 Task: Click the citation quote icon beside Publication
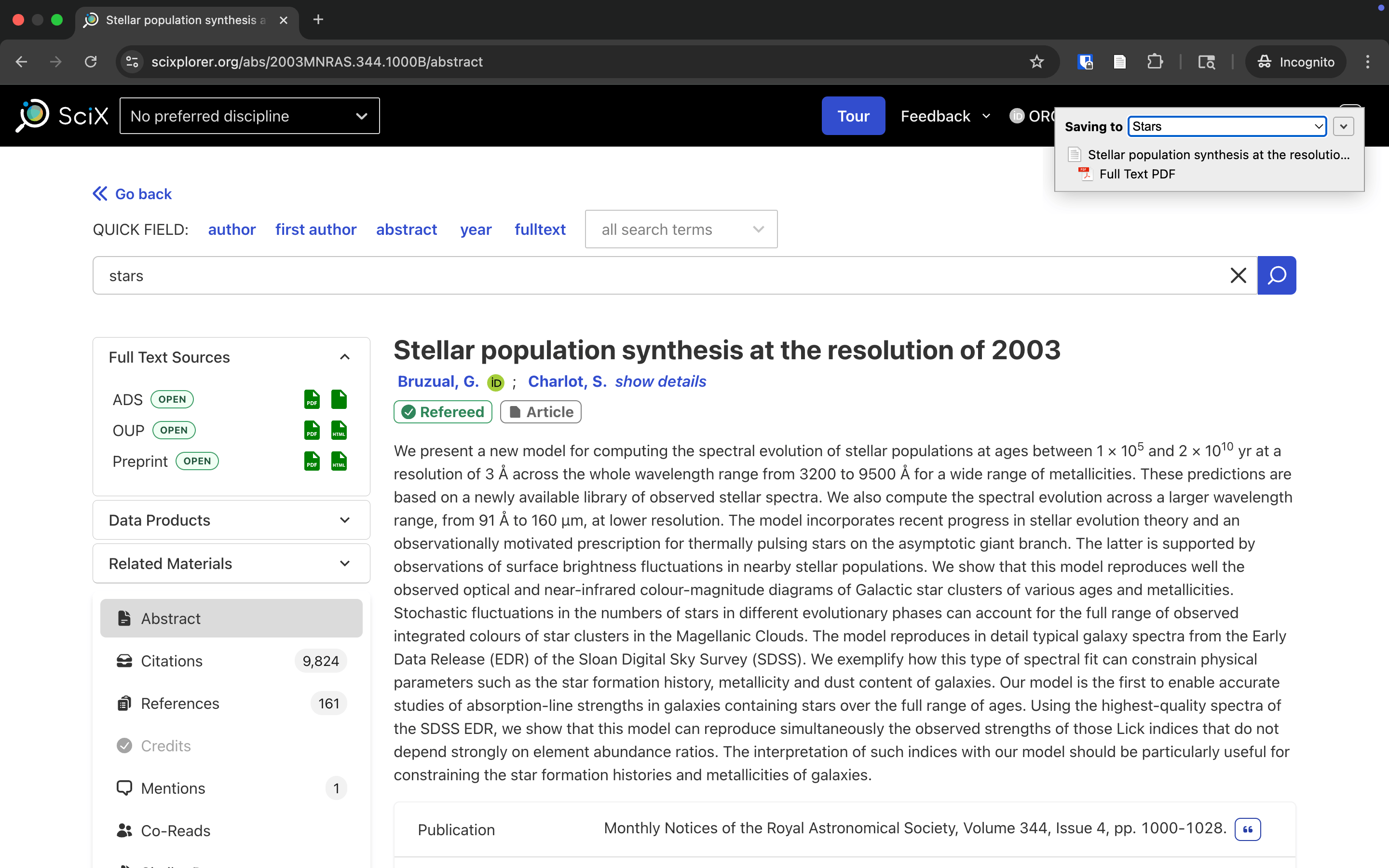1248,829
